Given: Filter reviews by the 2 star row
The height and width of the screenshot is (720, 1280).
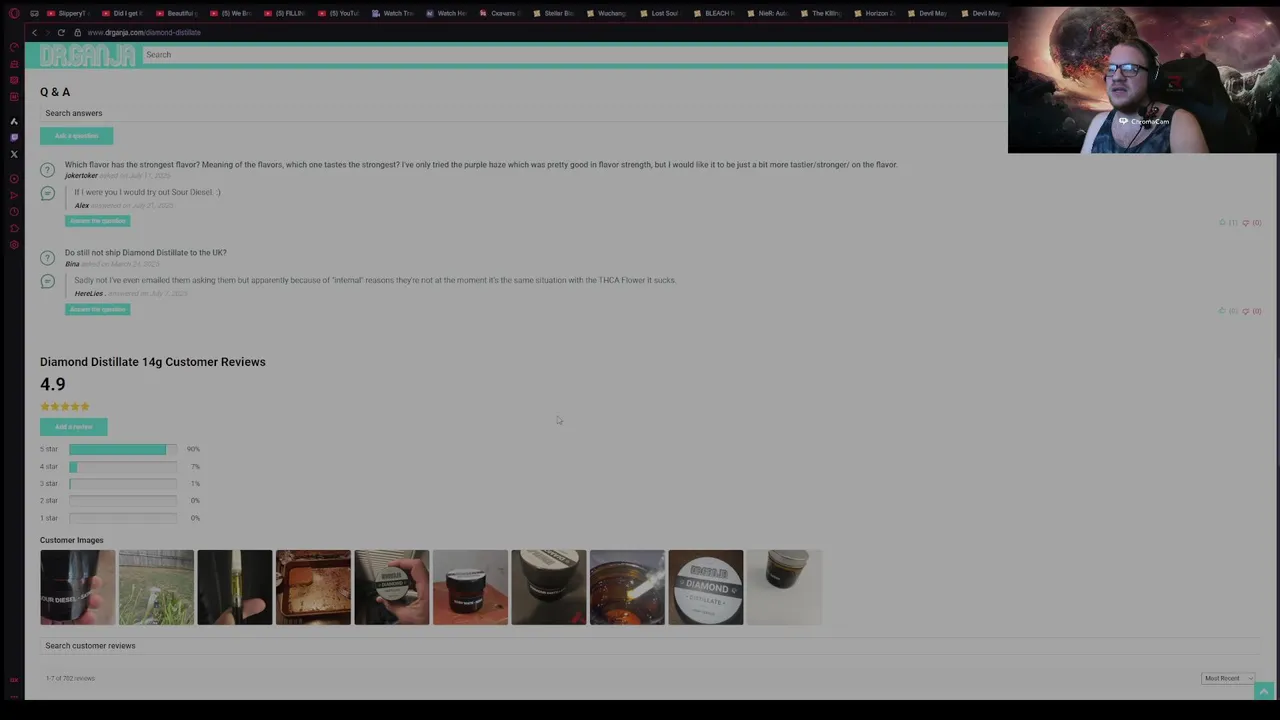Looking at the screenshot, I should point(122,501).
